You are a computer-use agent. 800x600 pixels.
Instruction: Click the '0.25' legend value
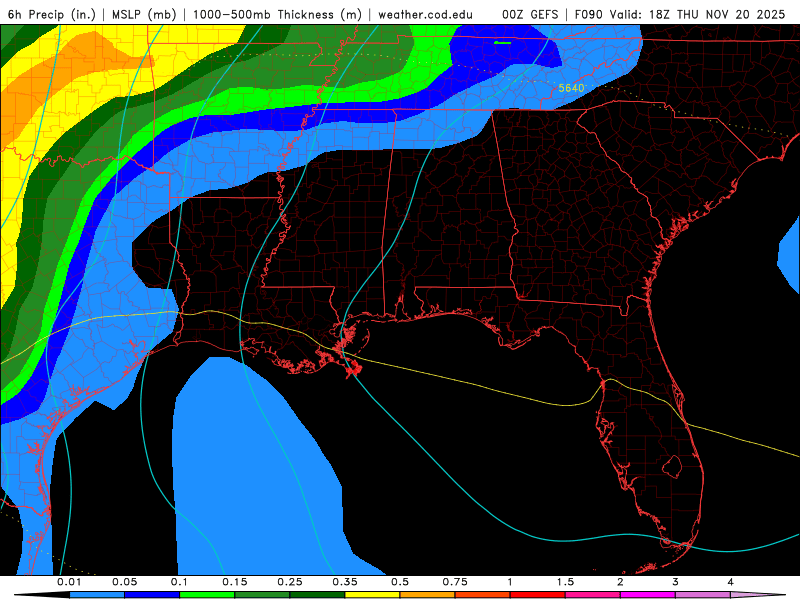(290, 582)
